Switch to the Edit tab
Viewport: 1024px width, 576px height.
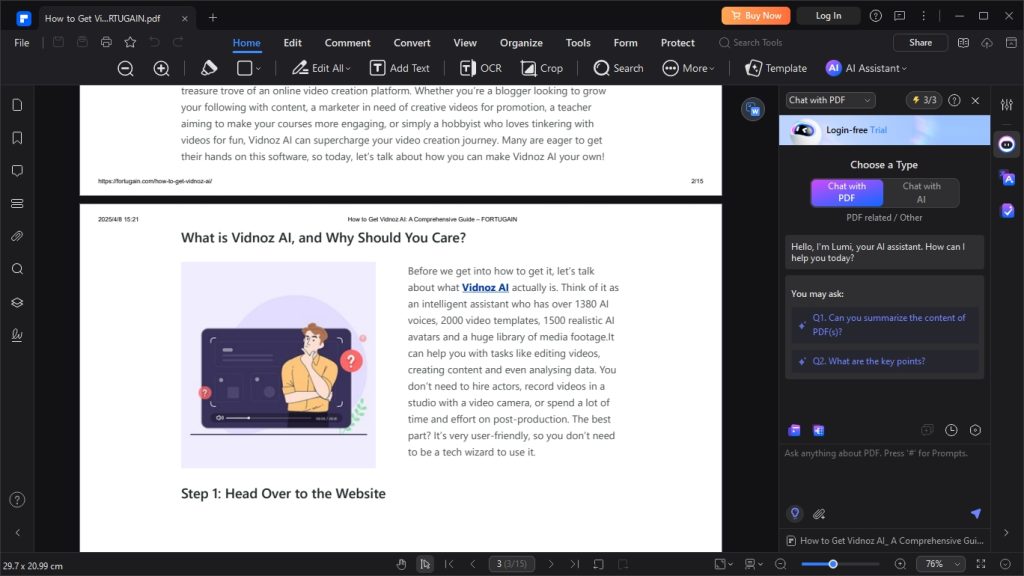293,42
